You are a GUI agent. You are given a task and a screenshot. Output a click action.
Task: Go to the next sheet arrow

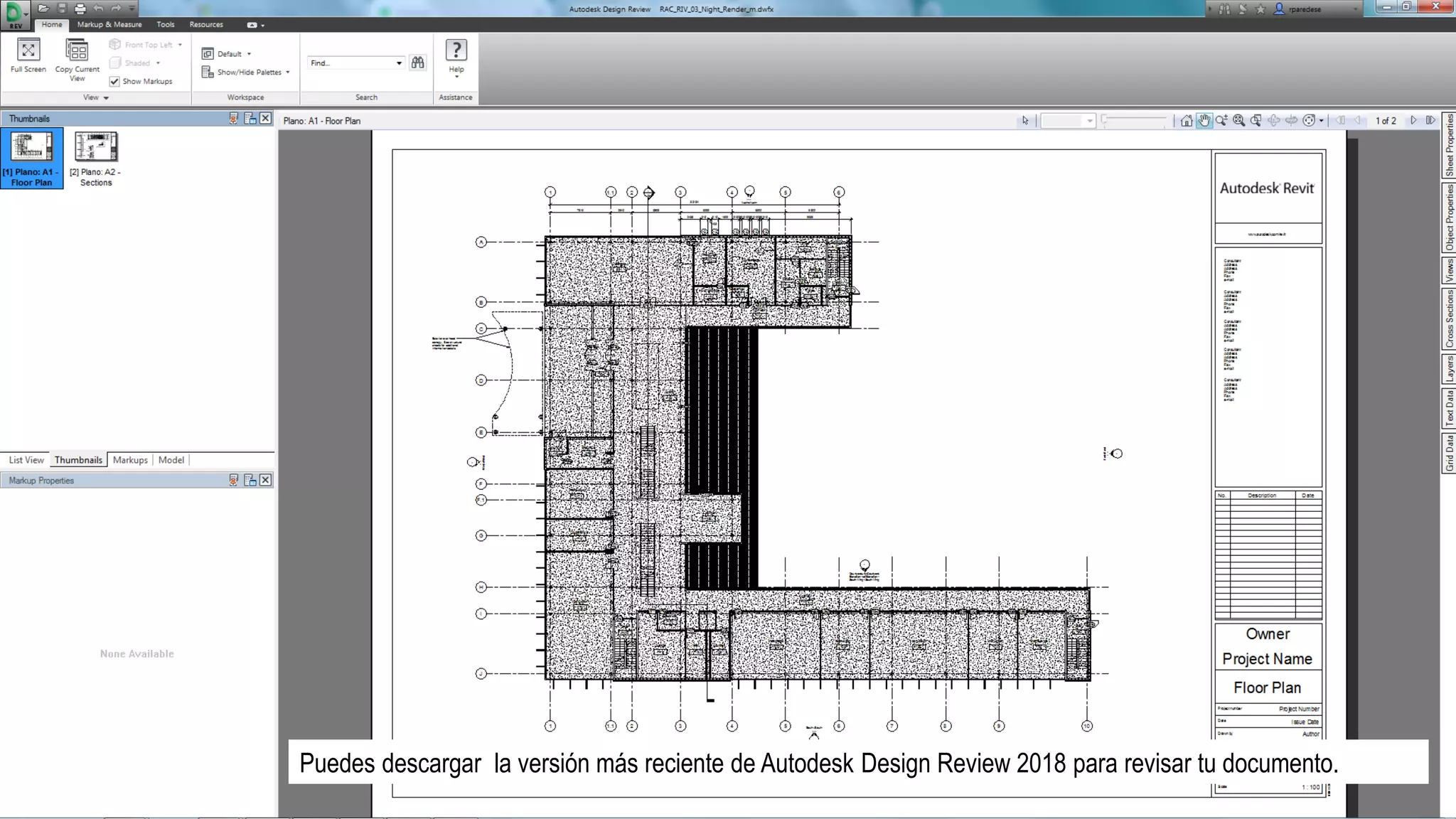[x=1413, y=121]
